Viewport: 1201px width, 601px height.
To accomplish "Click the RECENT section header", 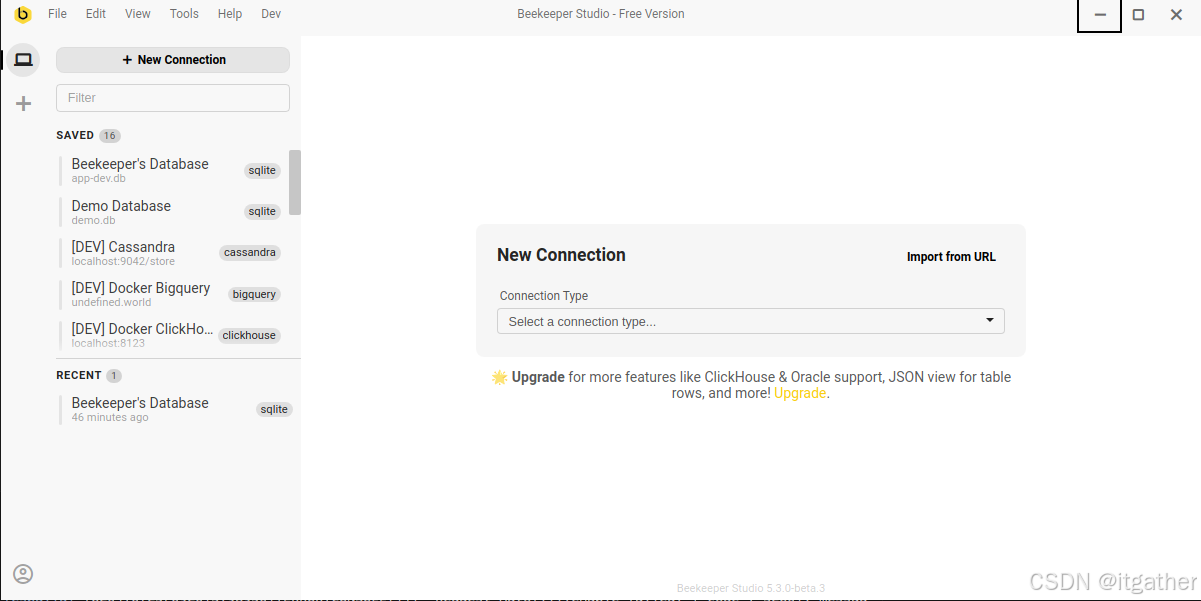I will tap(79, 375).
